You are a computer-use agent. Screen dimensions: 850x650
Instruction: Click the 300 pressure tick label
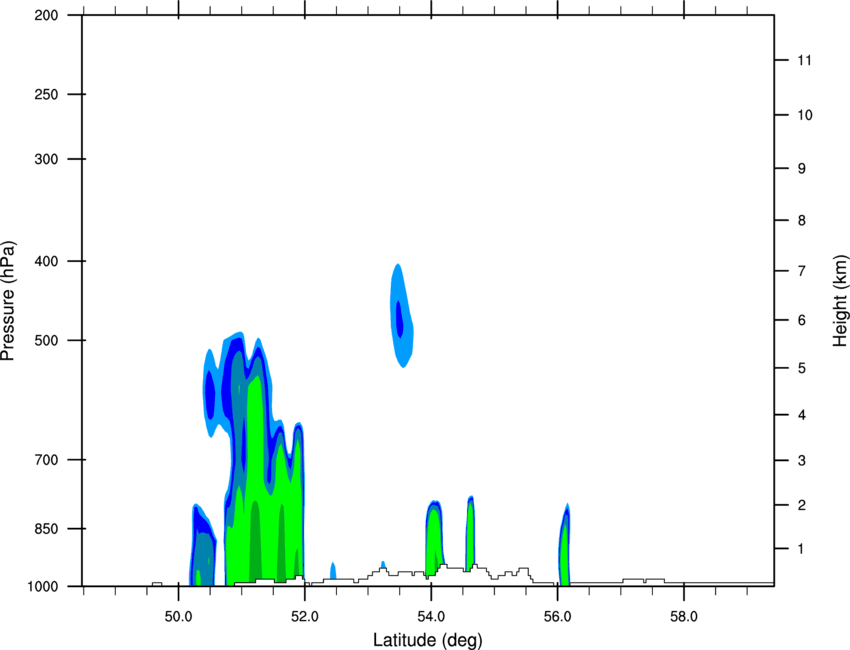(x=46, y=159)
